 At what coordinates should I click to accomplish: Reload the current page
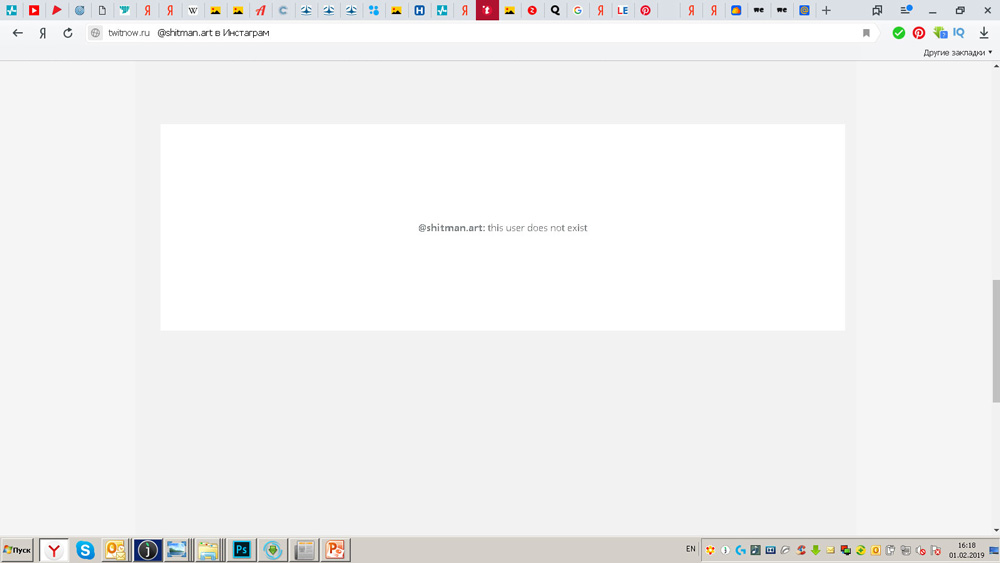(x=68, y=33)
